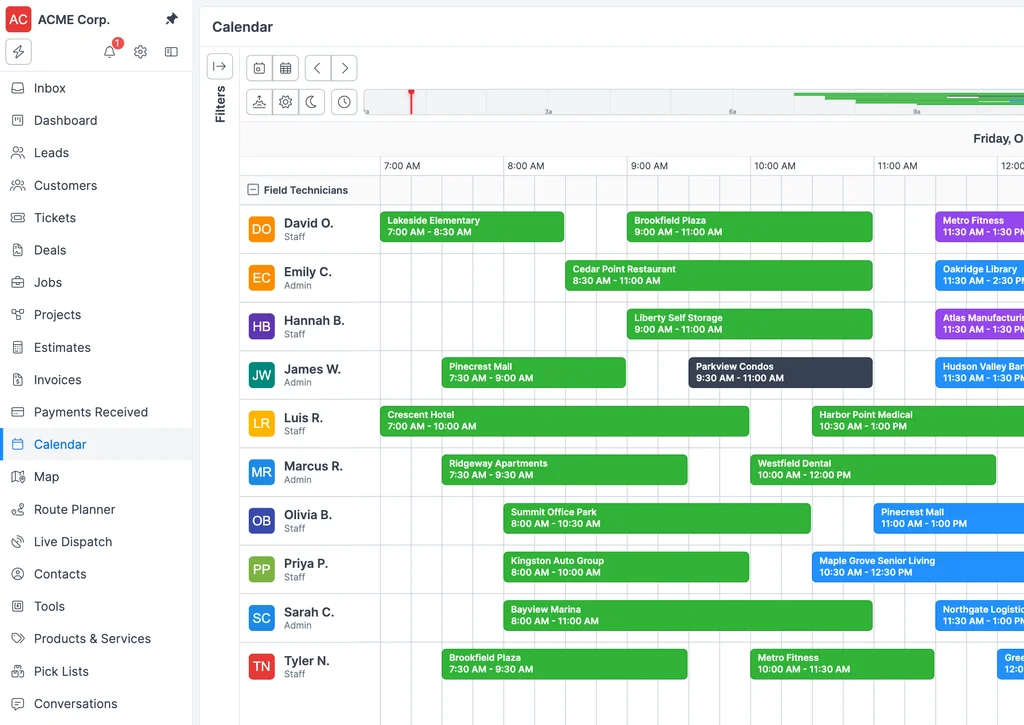Select the sunrise time range icon
Viewport: 1024px width, 725px height.
[x=259, y=102]
